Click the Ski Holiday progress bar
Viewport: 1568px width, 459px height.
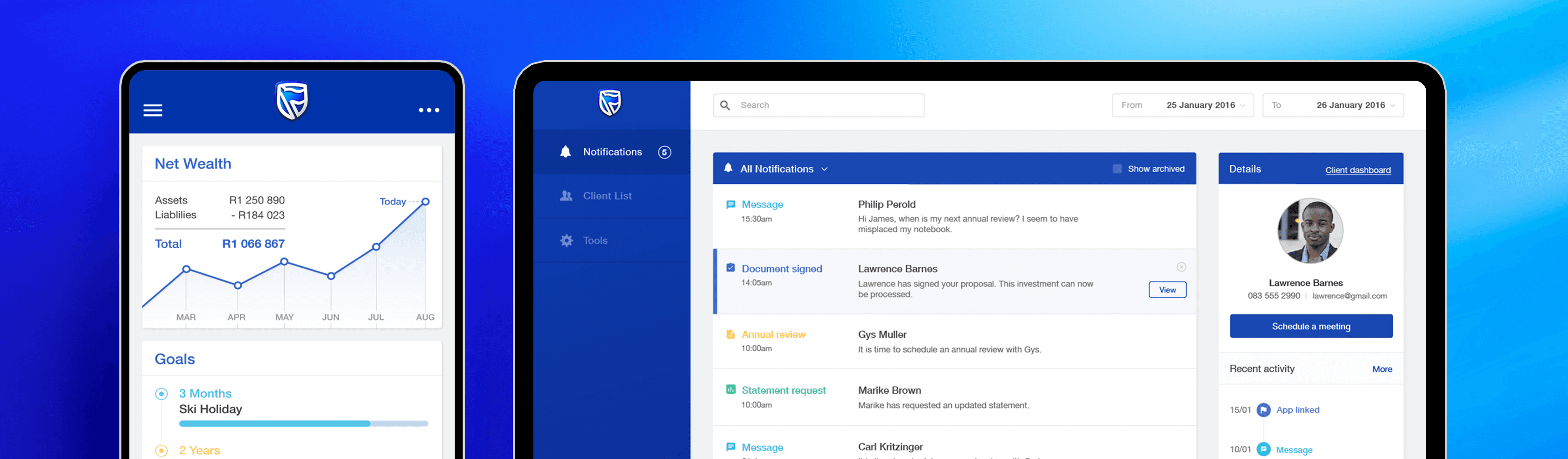[303, 424]
